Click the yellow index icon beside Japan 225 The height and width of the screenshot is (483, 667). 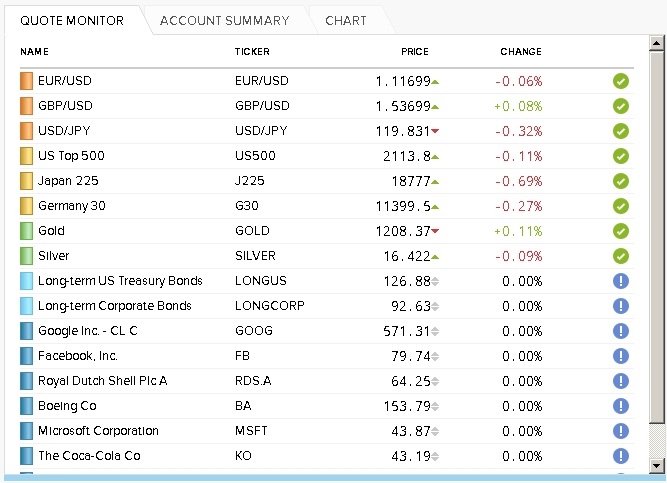(x=26, y=181)
